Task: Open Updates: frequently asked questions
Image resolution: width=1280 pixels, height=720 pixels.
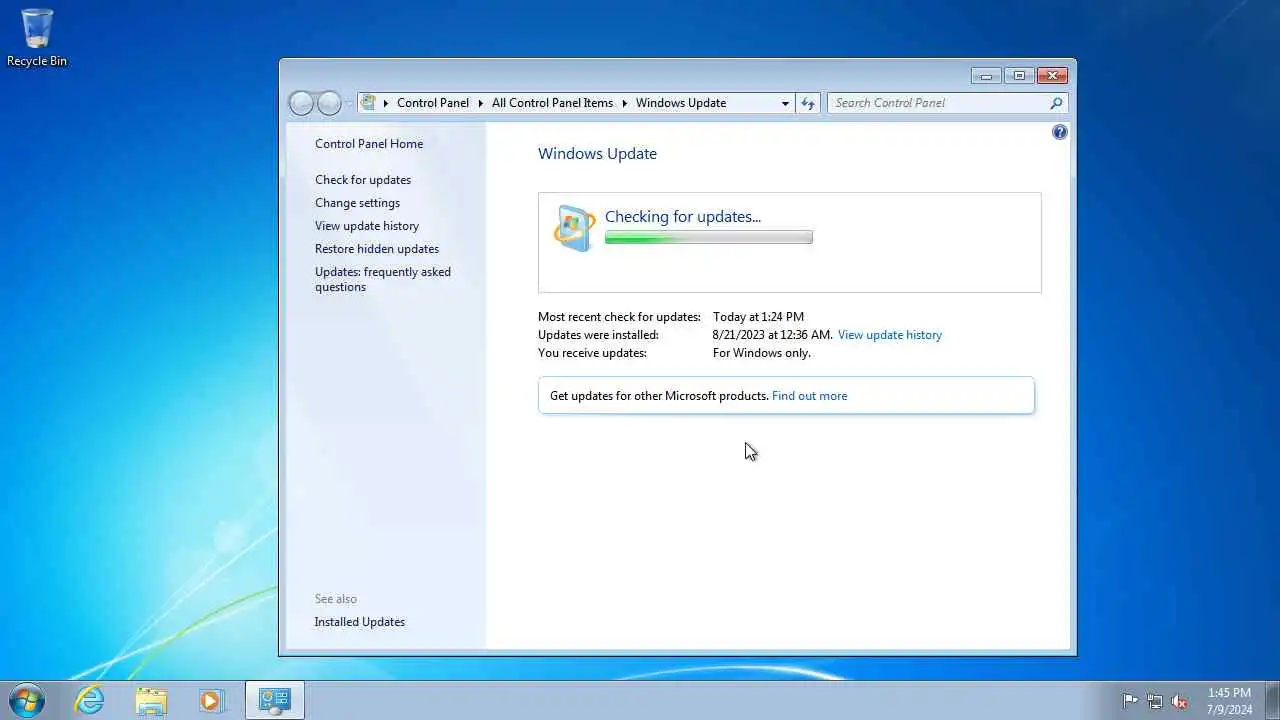Action: point(383,279)
